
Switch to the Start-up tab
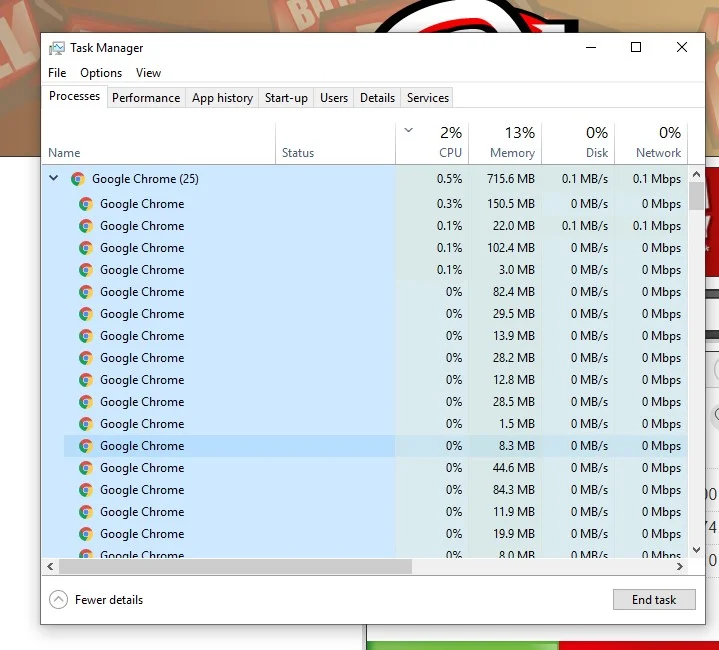click(286, 98)
